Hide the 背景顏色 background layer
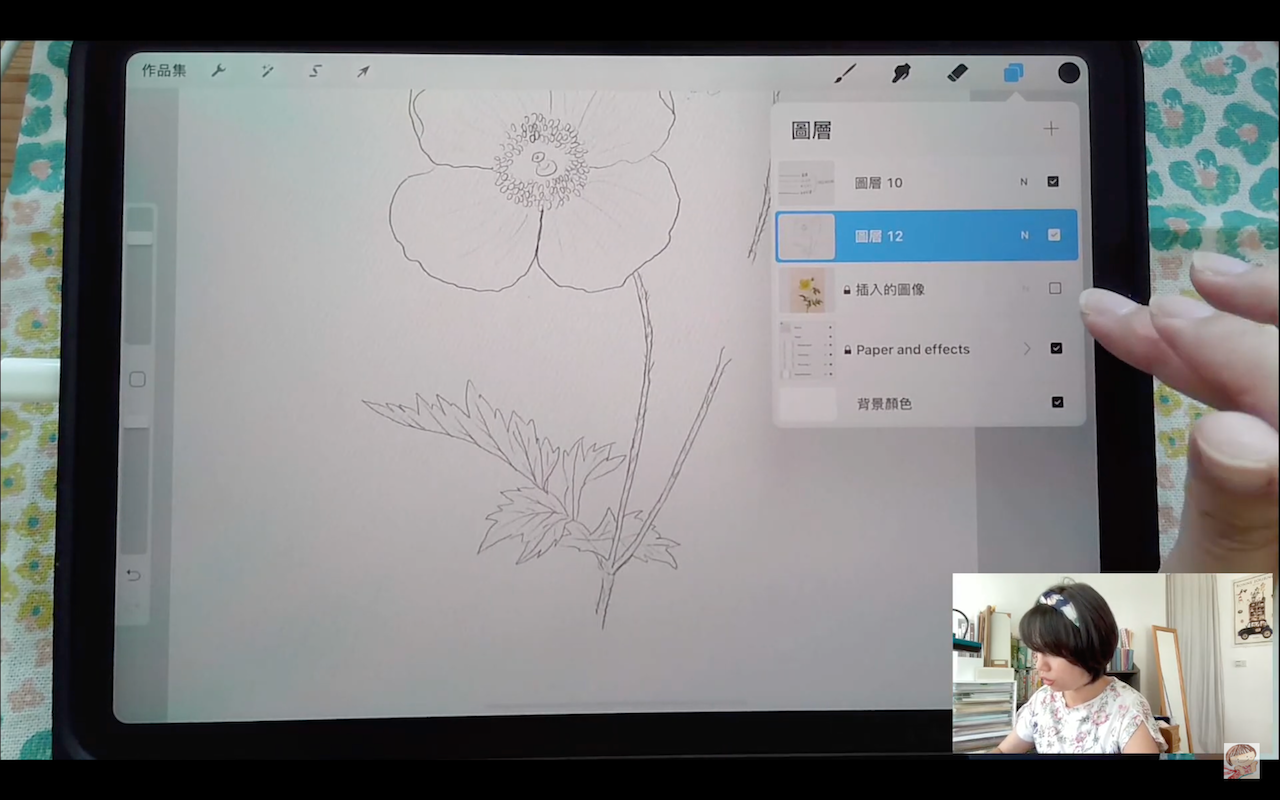 (1057, 402)
